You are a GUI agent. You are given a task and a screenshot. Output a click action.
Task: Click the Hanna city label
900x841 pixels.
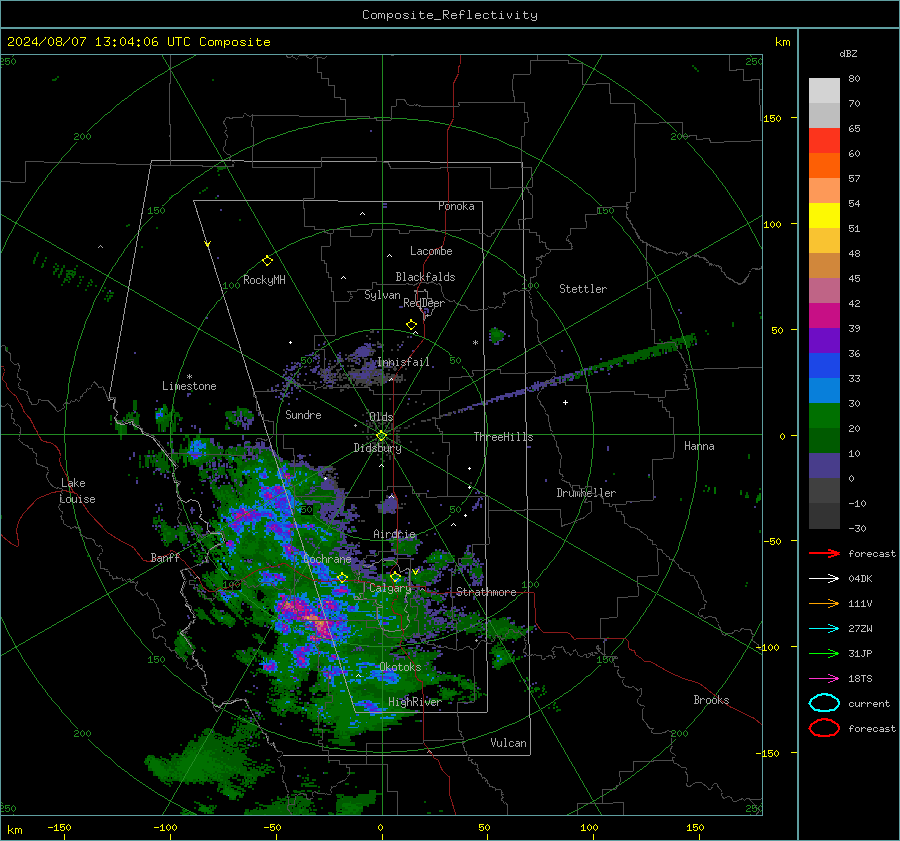(x=699, y=446)
